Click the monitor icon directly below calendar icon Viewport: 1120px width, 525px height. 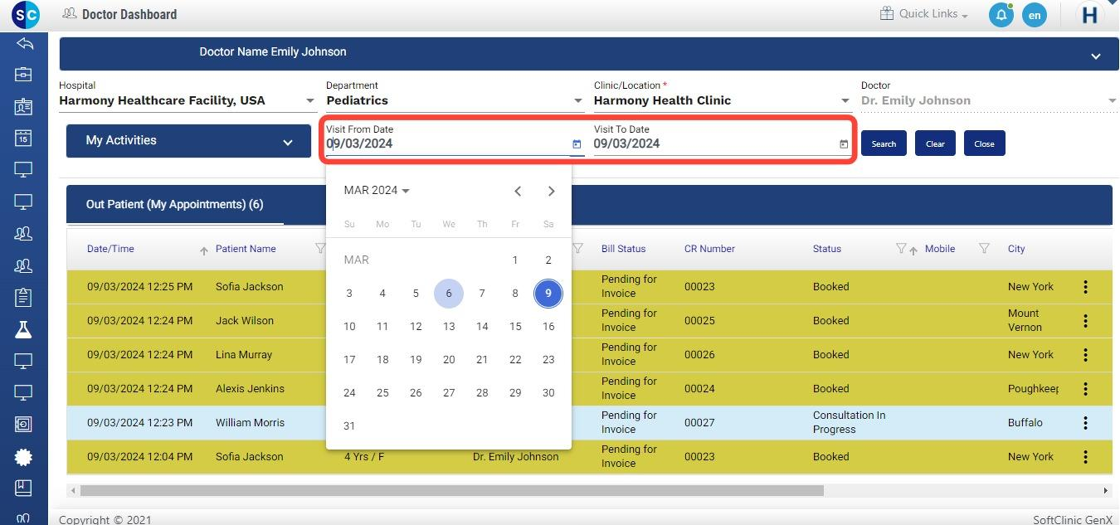click(x=24, y=169)
